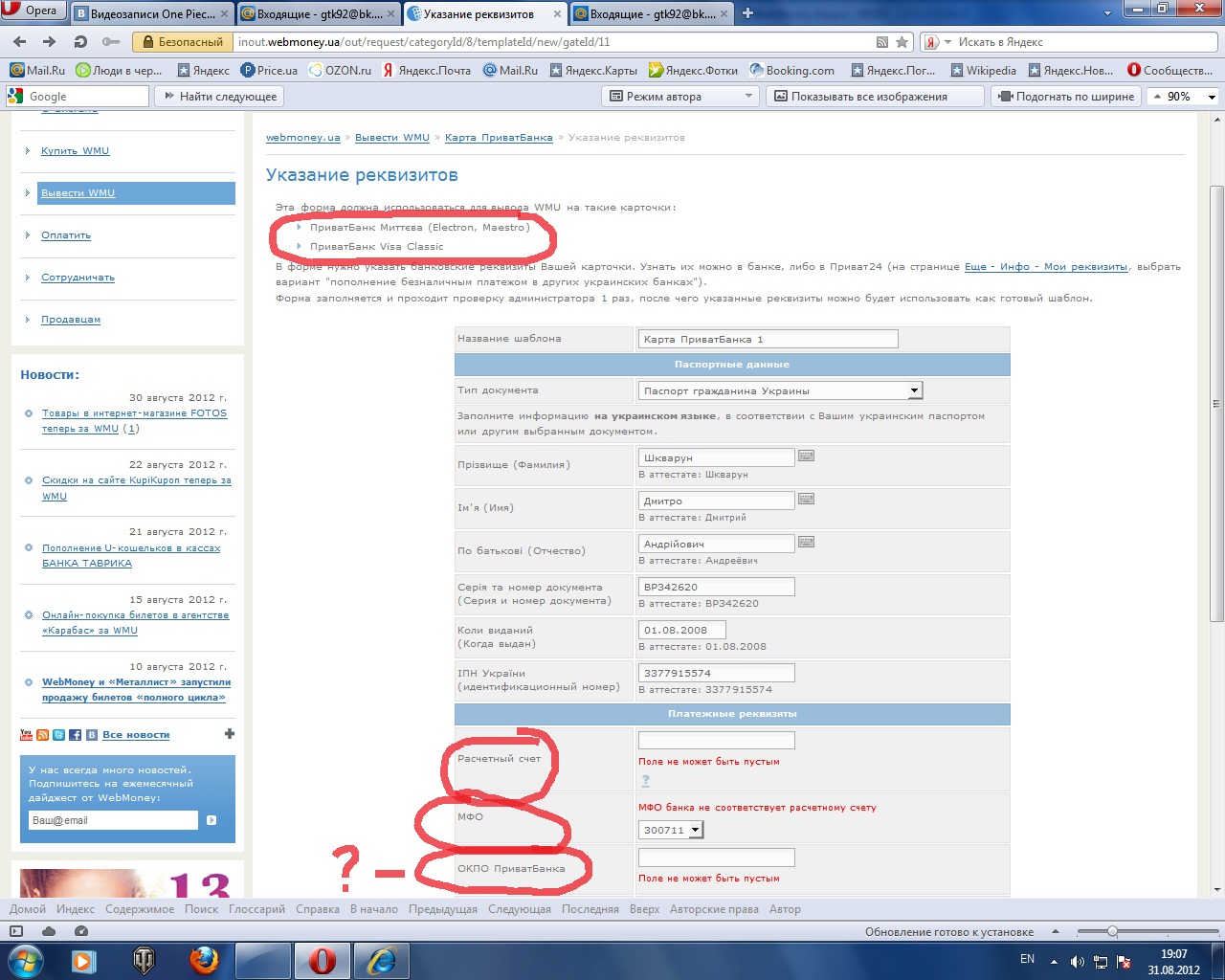1225x980 pixels.
Task: Open the RSS feed icon in address bar
Action: [882, 42]
